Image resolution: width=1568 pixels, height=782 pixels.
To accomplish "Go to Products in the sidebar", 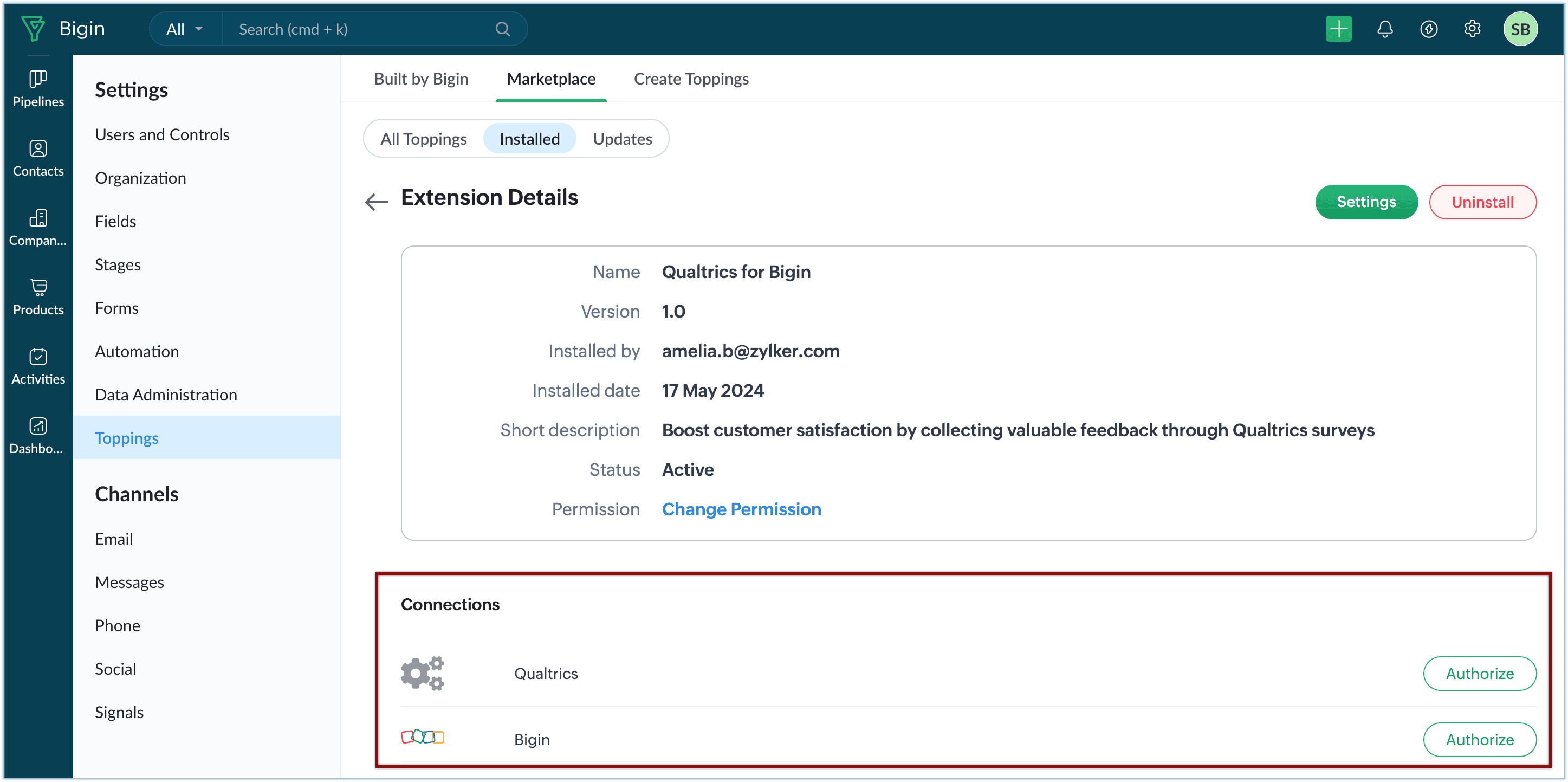I will 38,297.
